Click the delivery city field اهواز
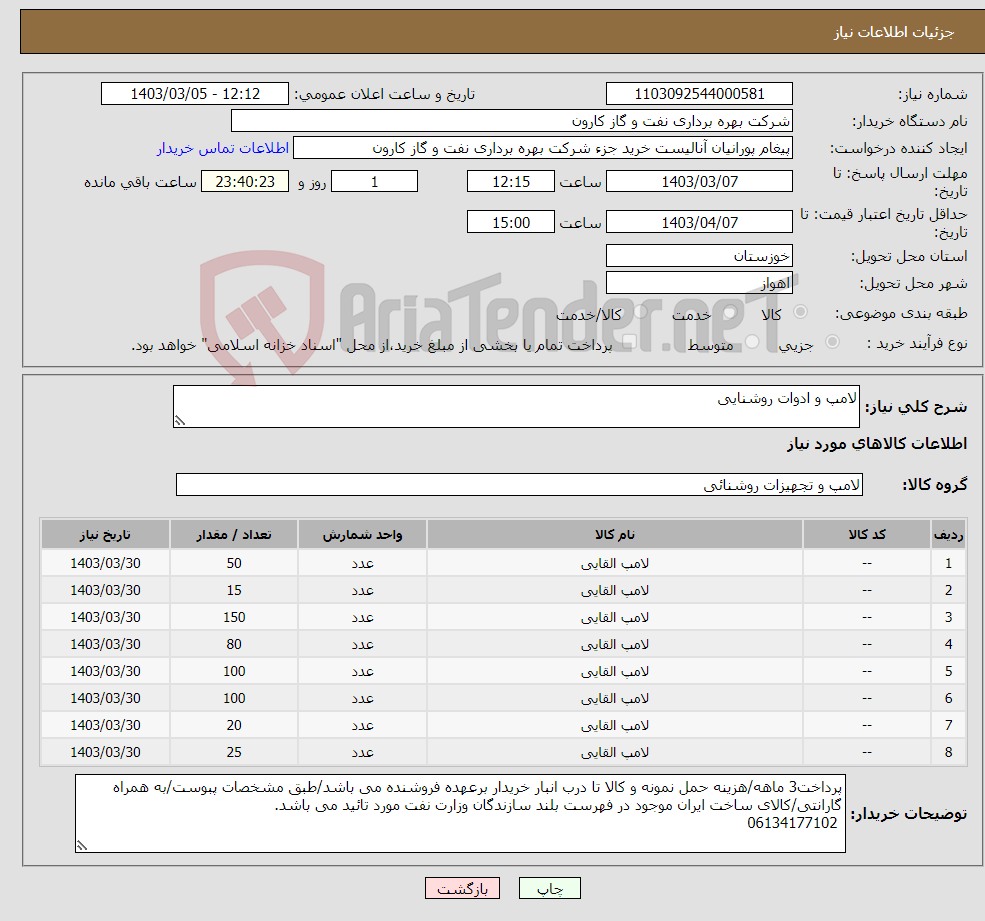 [699, 283]
